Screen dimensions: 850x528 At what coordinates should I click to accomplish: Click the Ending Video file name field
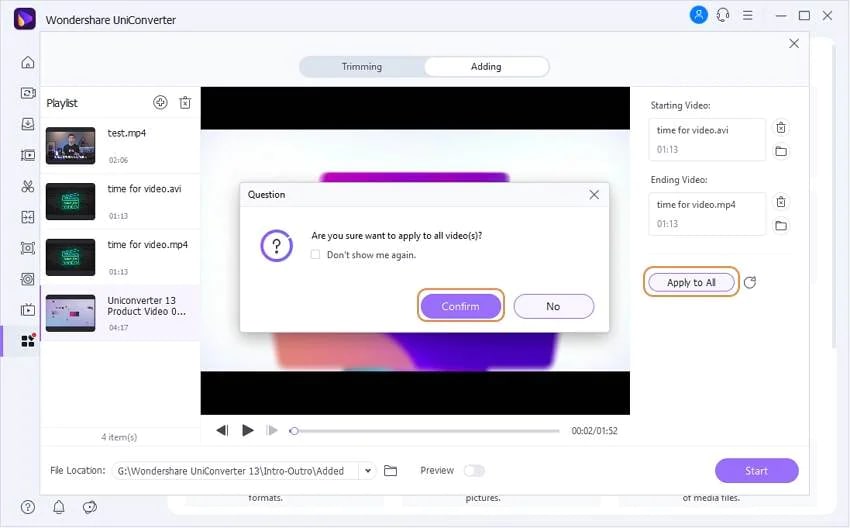click(707, 214)
